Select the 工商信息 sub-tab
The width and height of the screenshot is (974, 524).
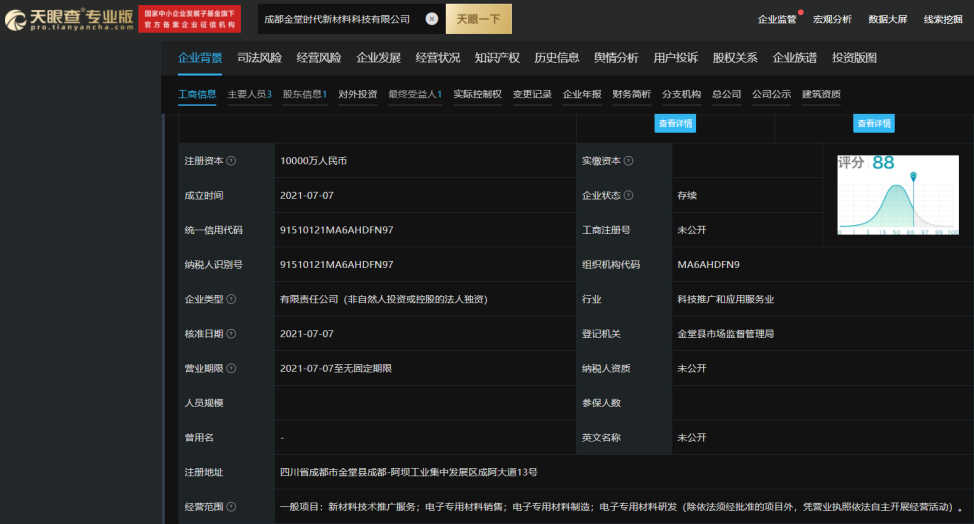(x=197, y=94)
